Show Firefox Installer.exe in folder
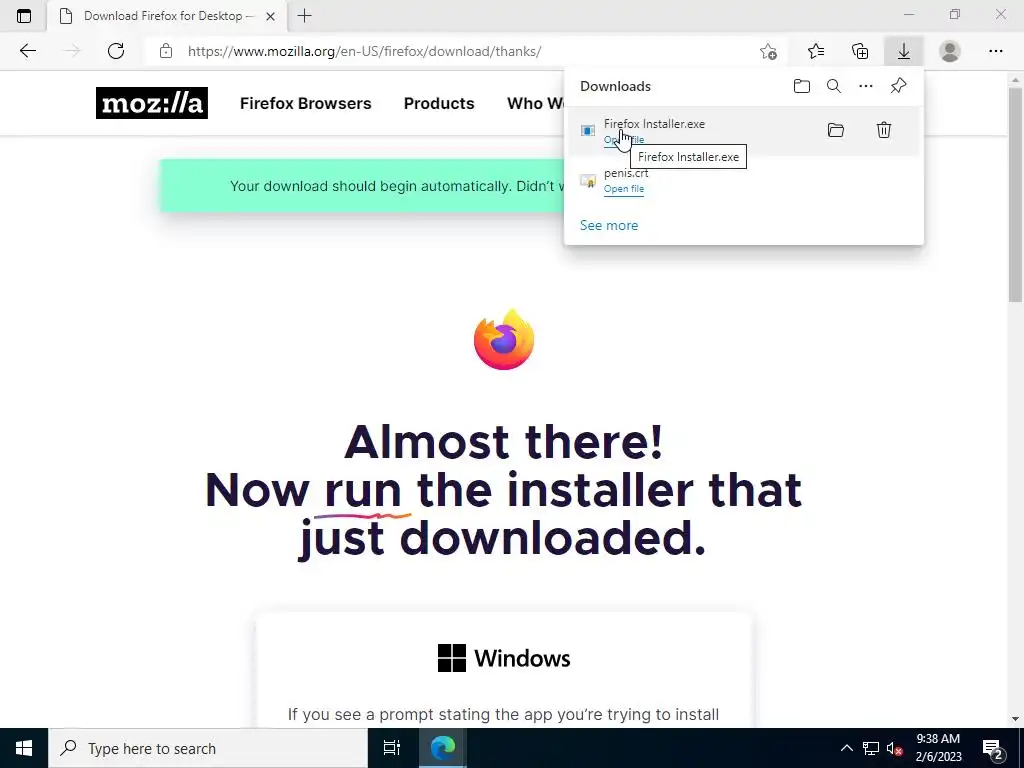 (x=836, y=130)
